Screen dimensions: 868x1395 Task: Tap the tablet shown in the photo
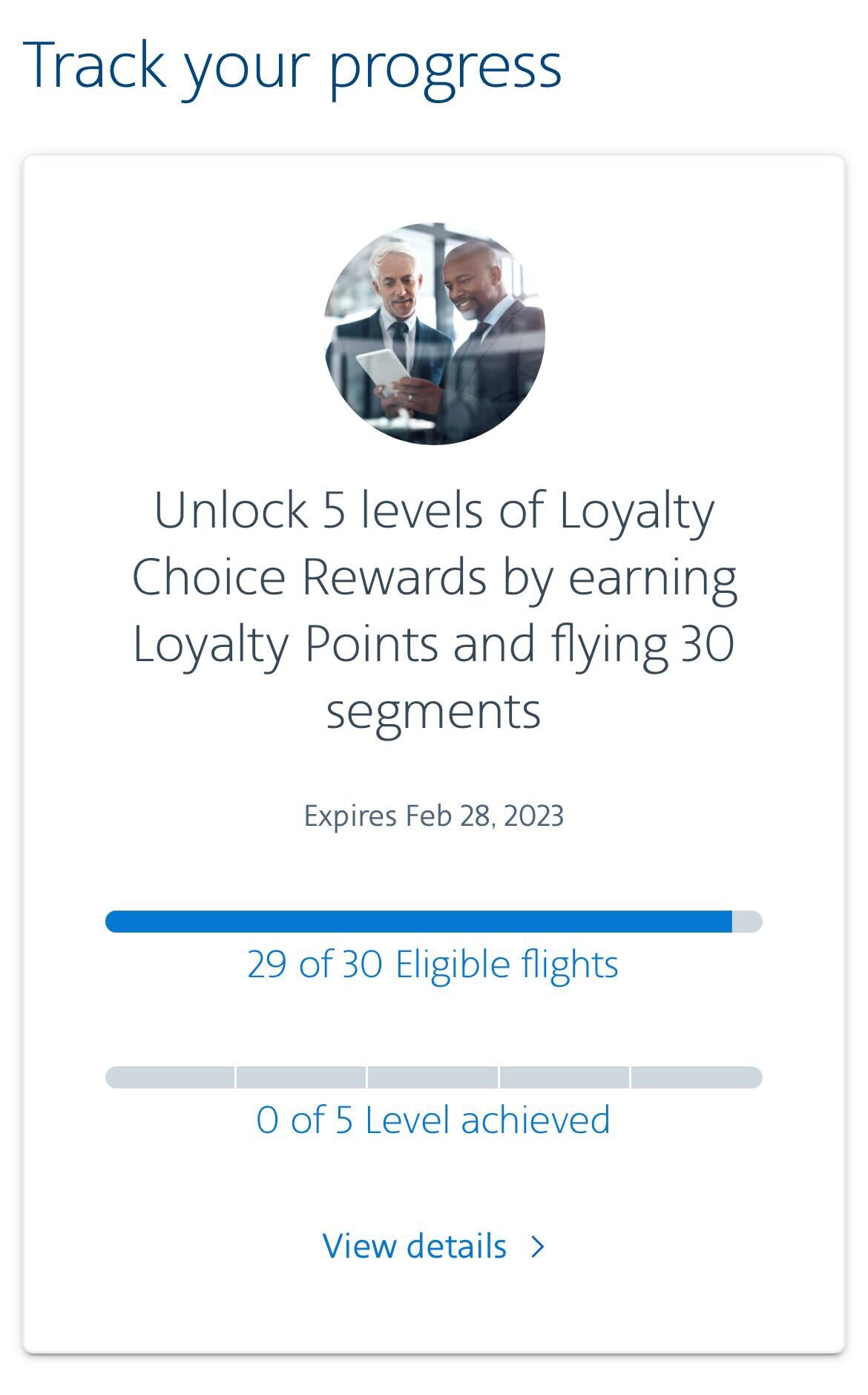[383, 370]
